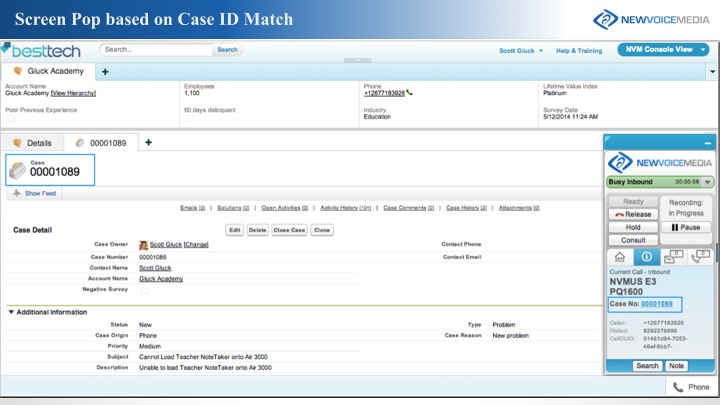Click the header collapse handle below search
720x405 pixels.
pyautogui.click(x=357, y=60)
